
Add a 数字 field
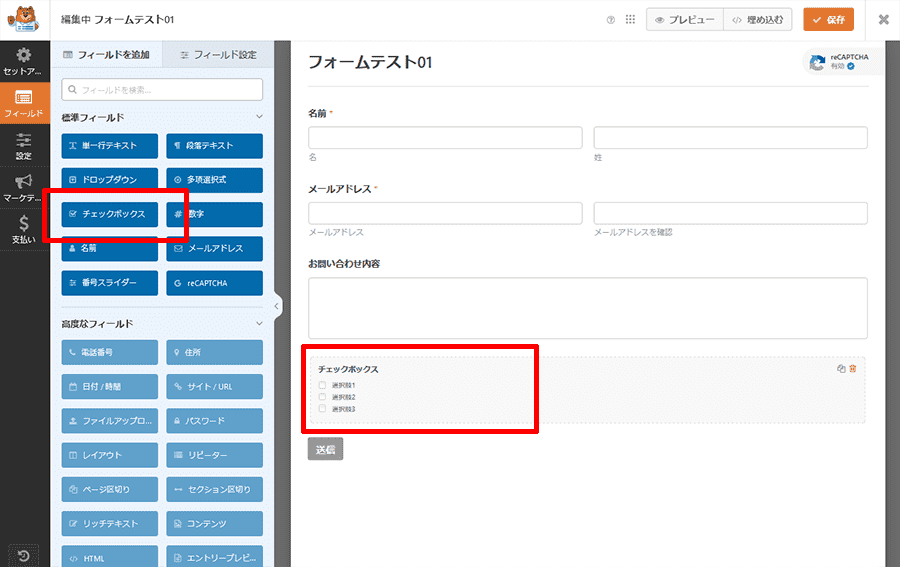215,214
